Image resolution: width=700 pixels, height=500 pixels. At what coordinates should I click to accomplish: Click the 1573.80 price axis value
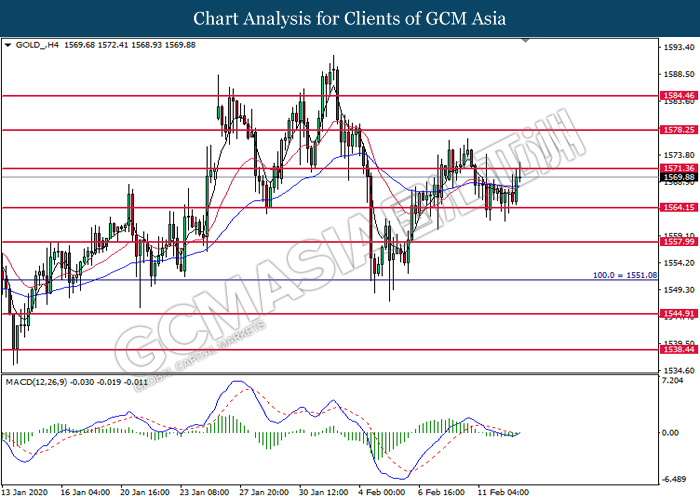[x=679, y=155]
